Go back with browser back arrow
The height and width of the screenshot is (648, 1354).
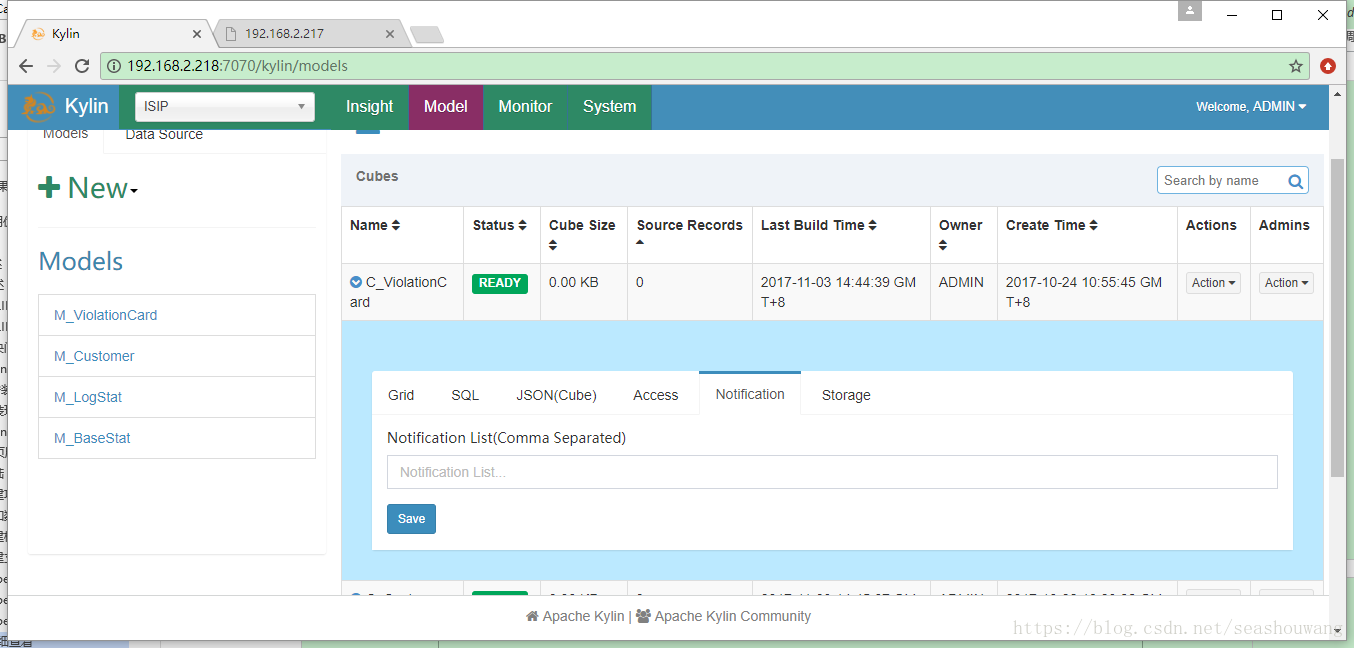26,66
